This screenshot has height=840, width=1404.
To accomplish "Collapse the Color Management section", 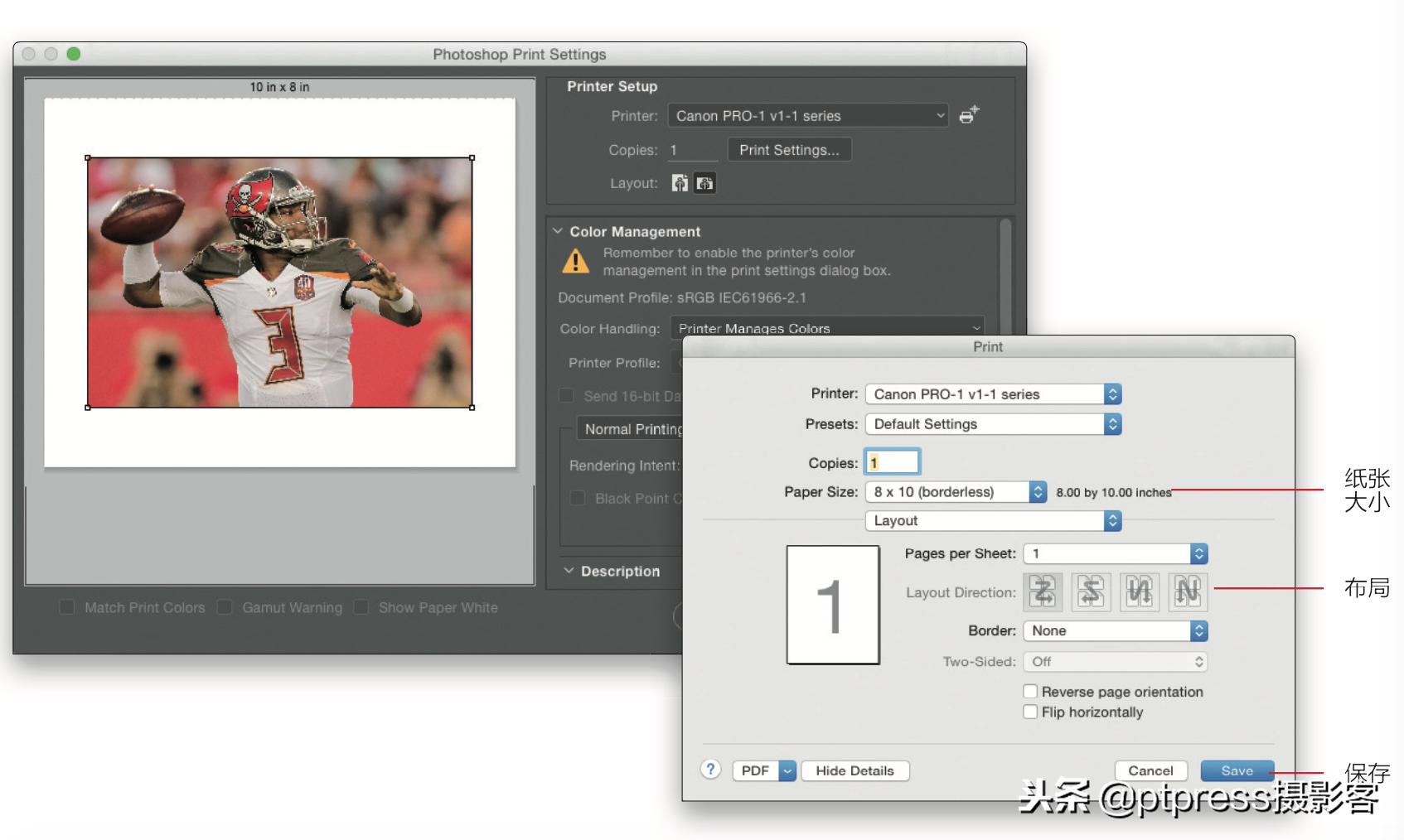I will (558, 232).
